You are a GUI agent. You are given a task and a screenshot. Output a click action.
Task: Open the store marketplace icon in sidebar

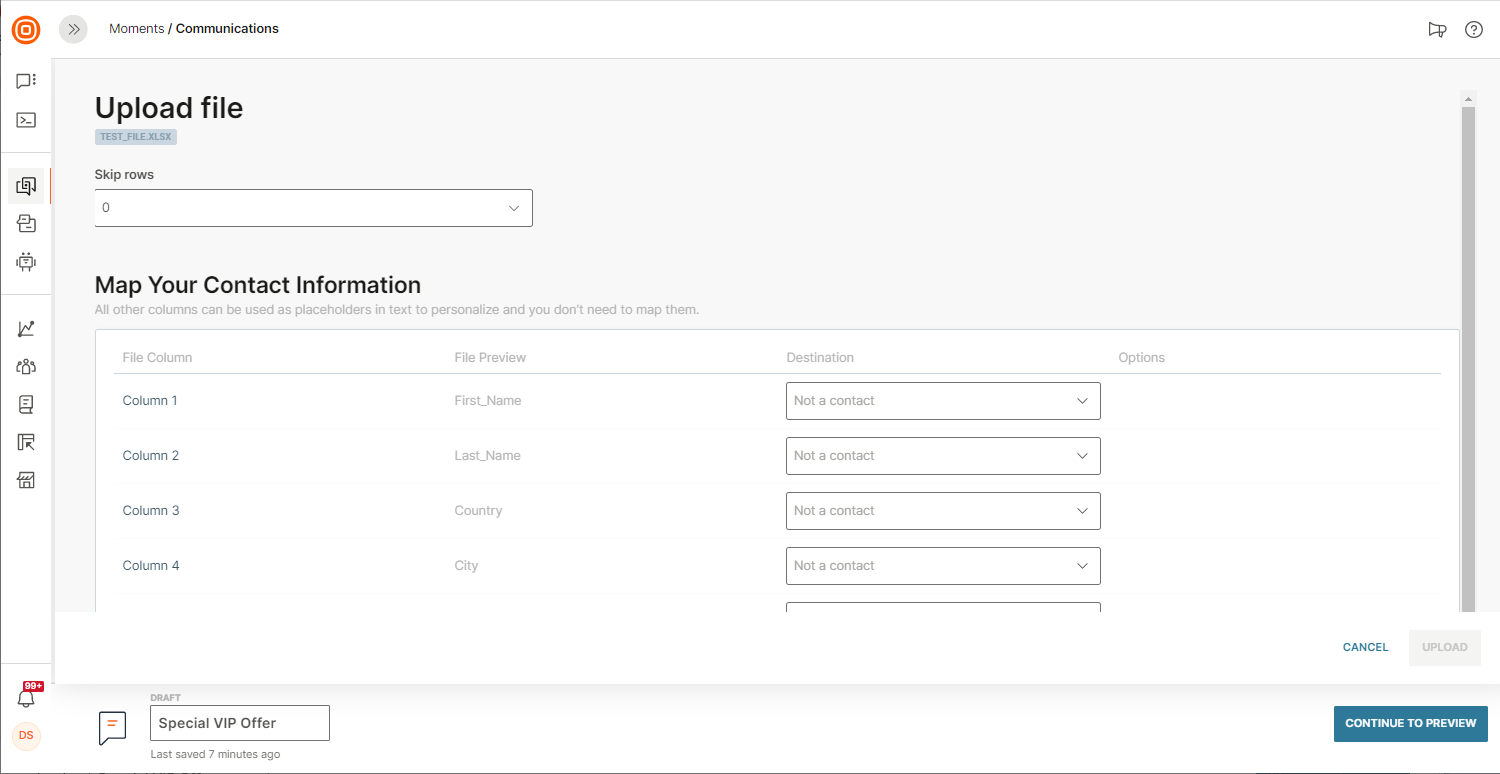click(26, 481)
